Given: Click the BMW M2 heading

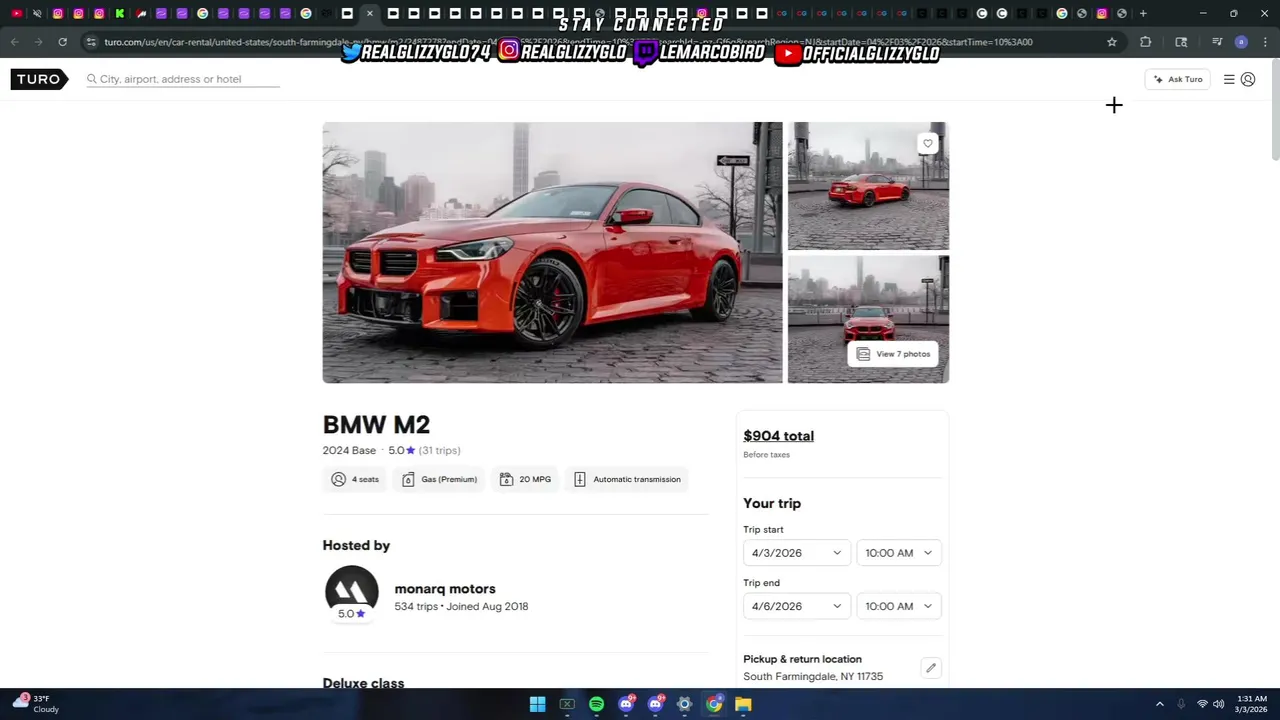Looking at the screenshot, I should tap(376, 425).
